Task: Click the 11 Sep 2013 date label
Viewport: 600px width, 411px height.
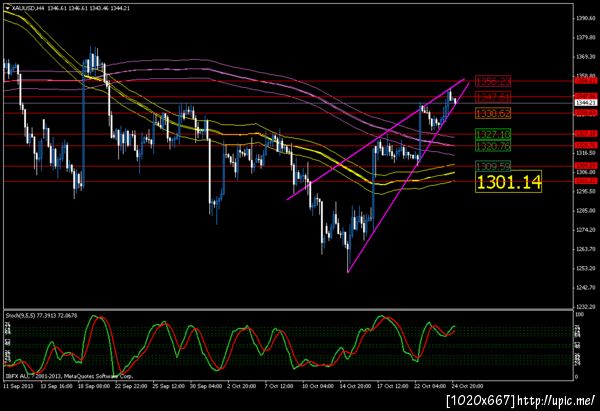Action: click(x=18, y=386)
